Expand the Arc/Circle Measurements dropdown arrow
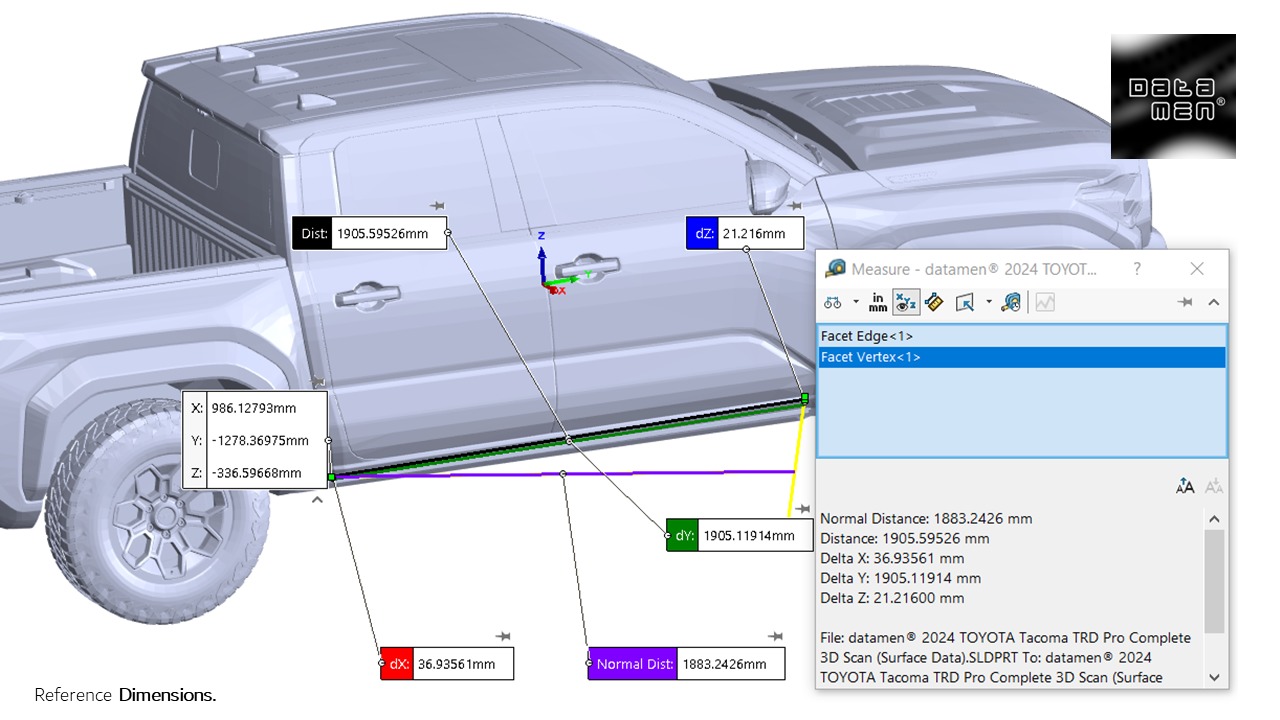 (x=856, y=302)
